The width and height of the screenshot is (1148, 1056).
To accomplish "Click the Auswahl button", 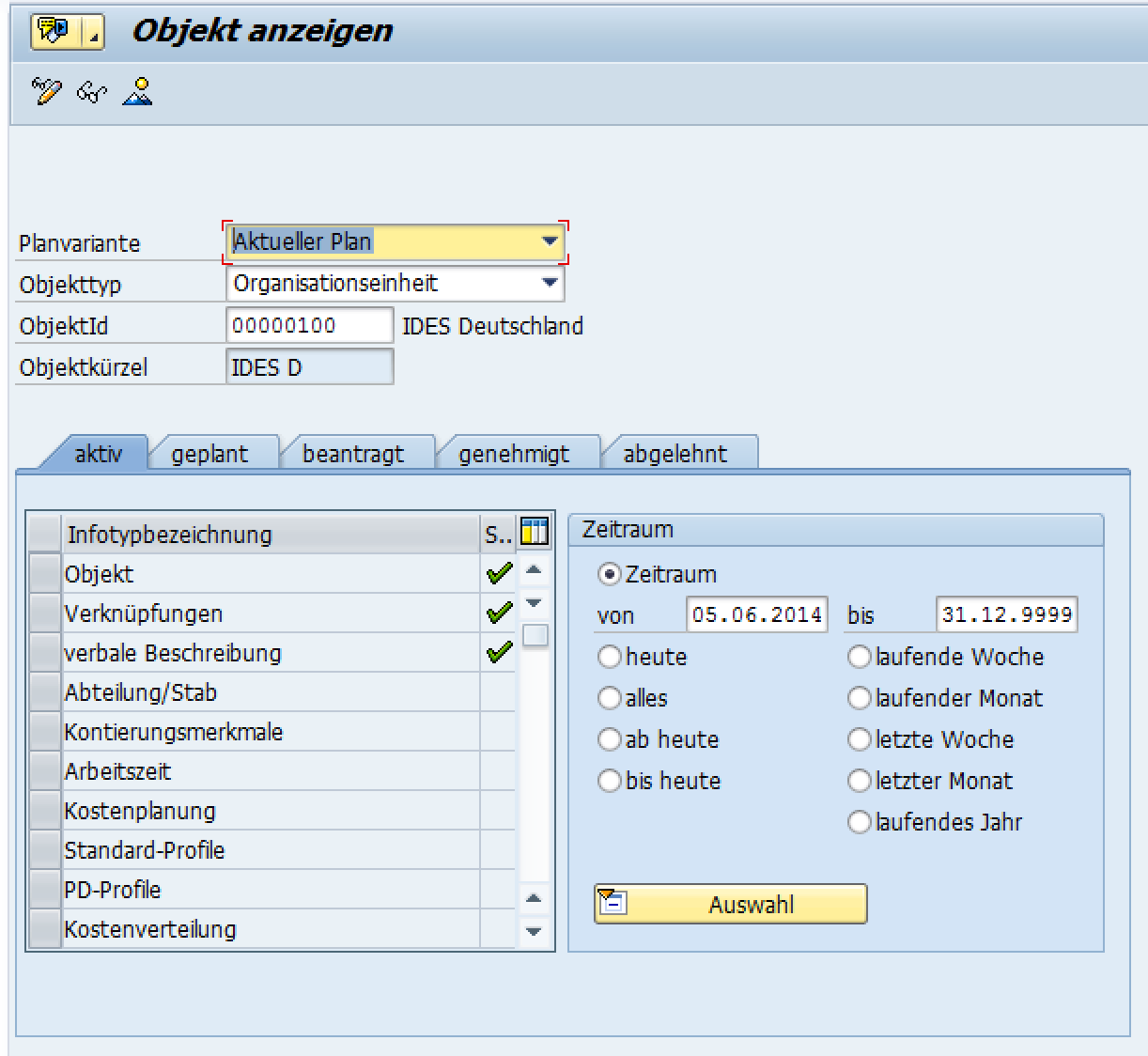I will coord(730,904).
